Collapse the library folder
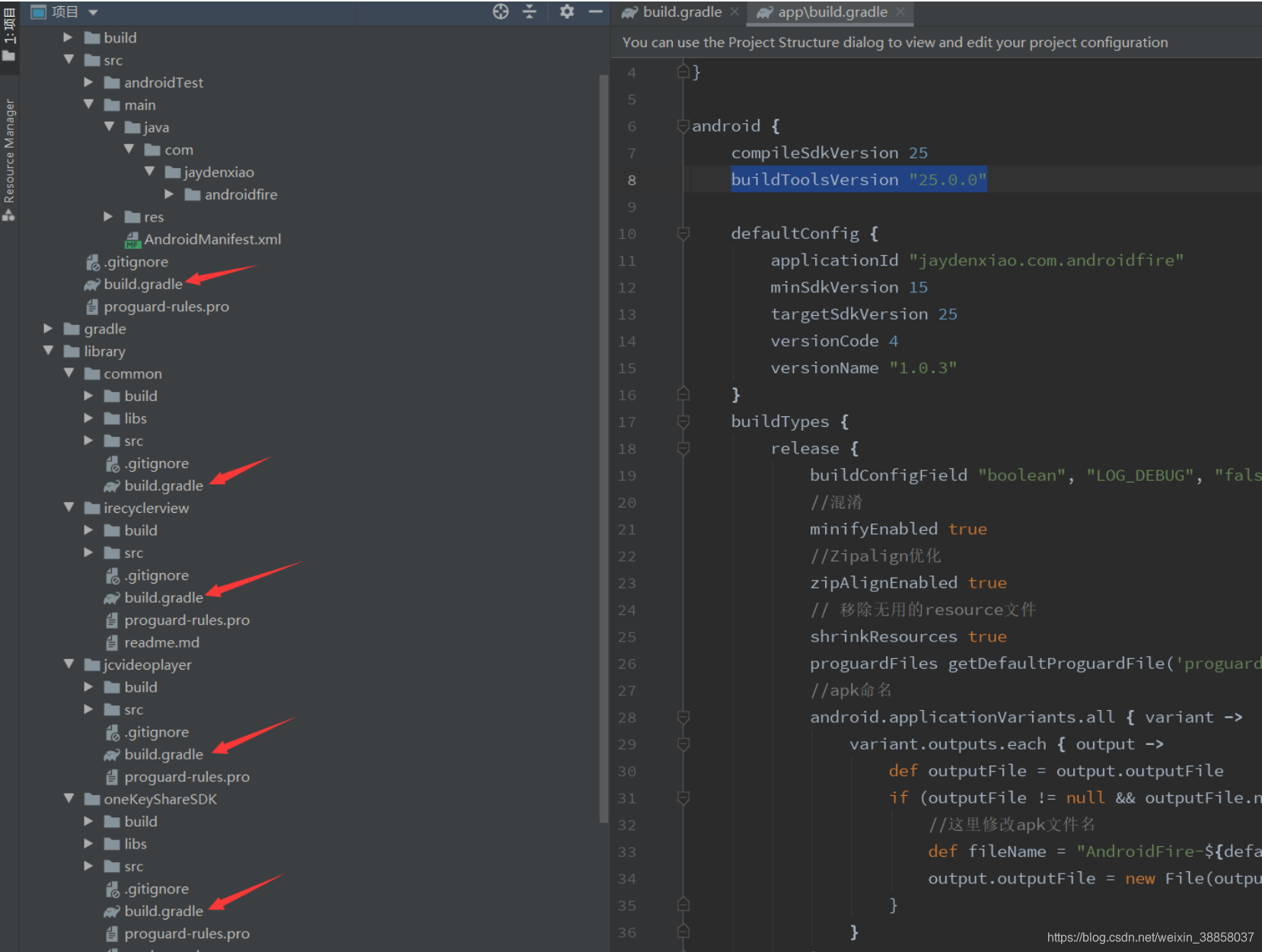The height and width of the screenshot is (952, 1262). coord(48,351)
